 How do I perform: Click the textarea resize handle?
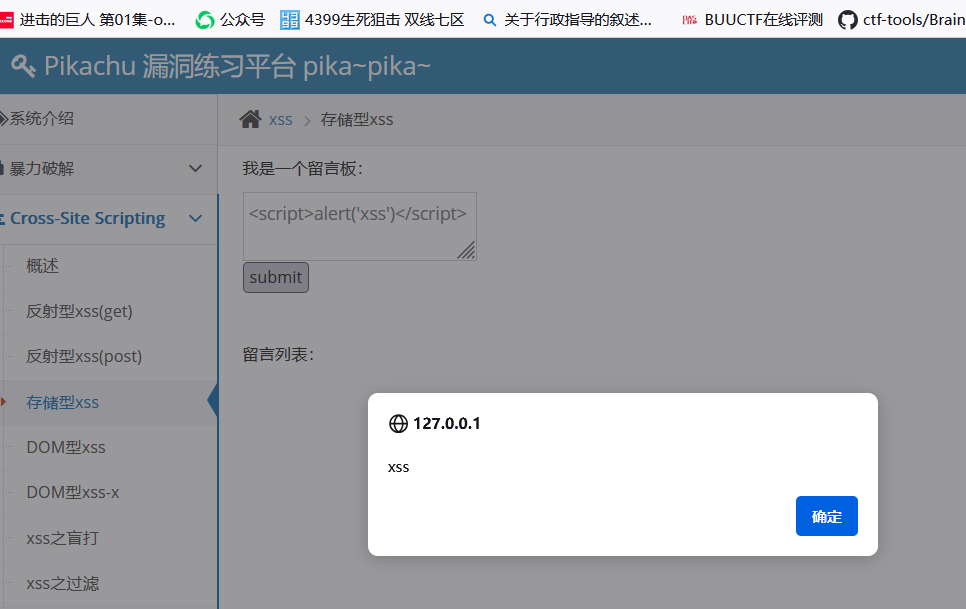click(466, 251)
